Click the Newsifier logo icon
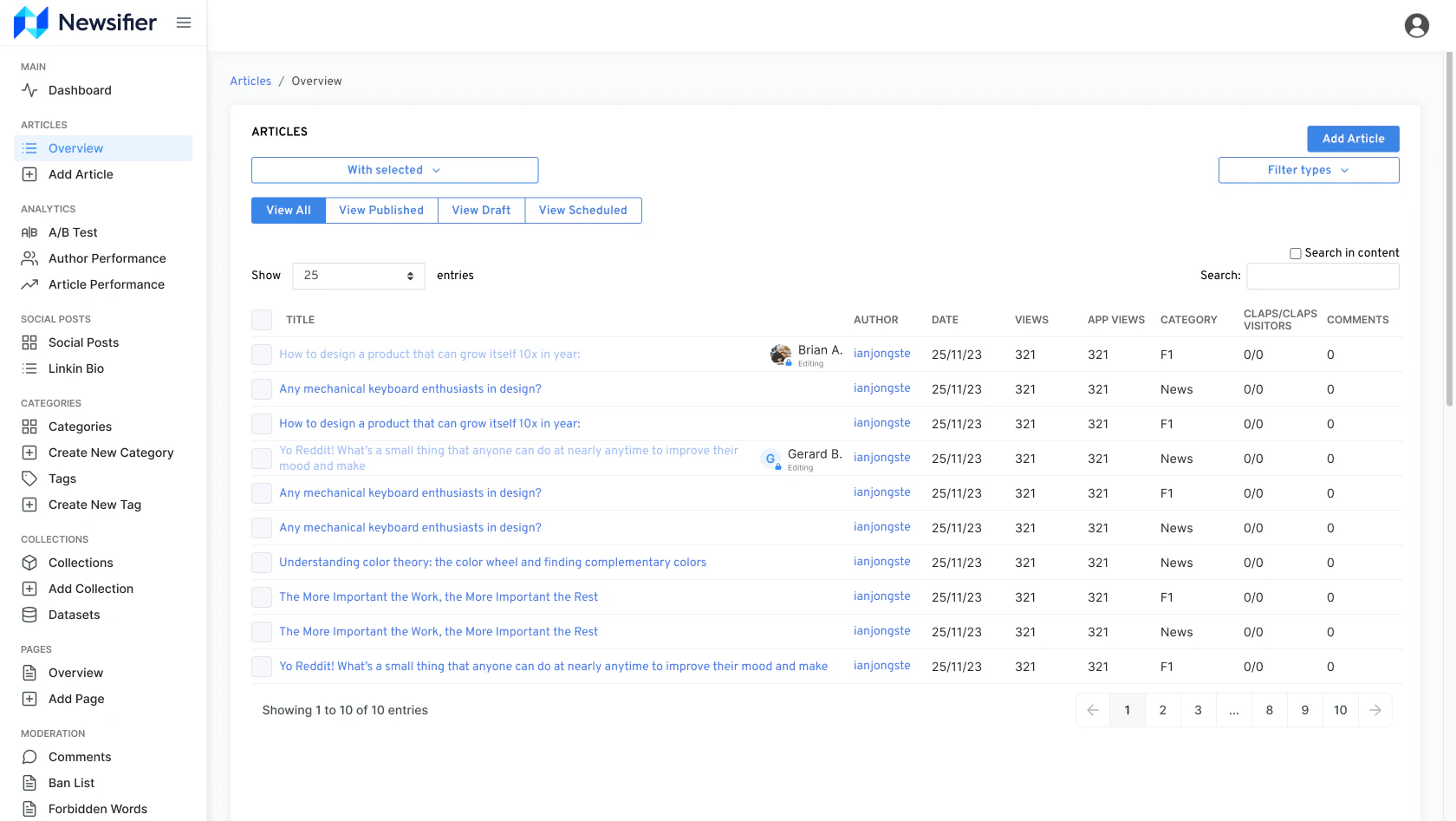The image size is (1456, 821). click(29, 22)
